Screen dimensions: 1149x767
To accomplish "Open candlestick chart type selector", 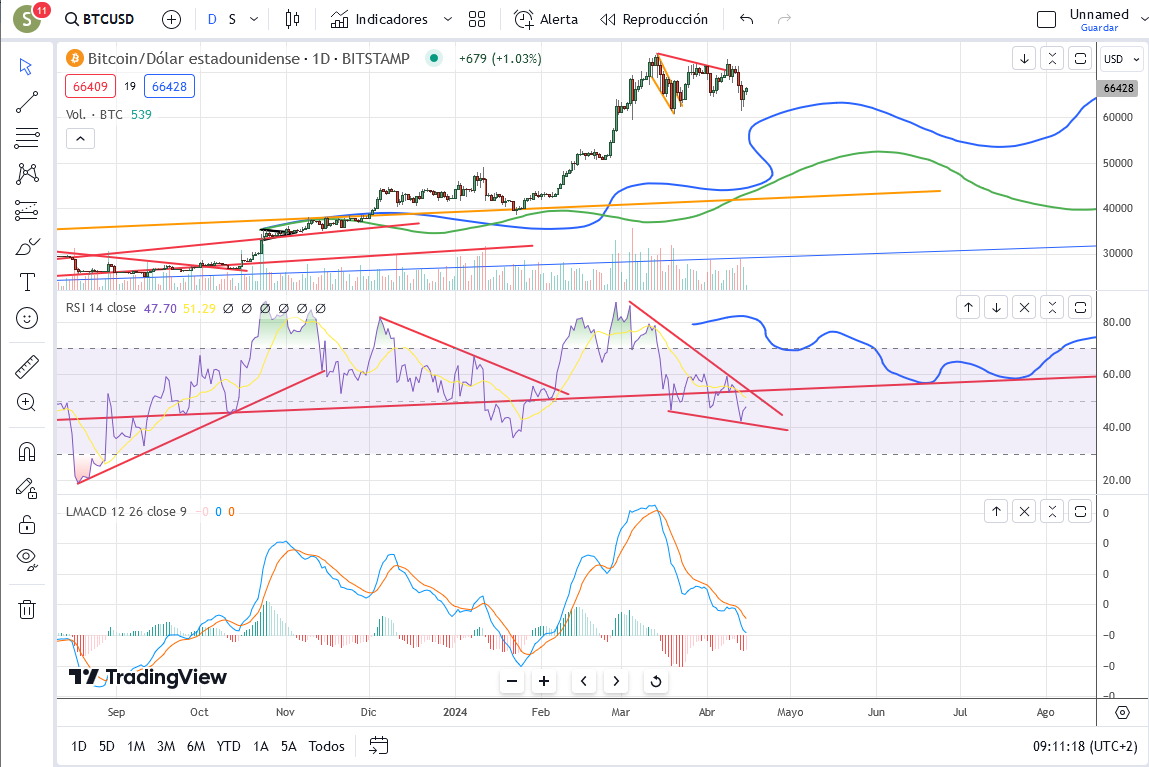I will tap(292, 19).
